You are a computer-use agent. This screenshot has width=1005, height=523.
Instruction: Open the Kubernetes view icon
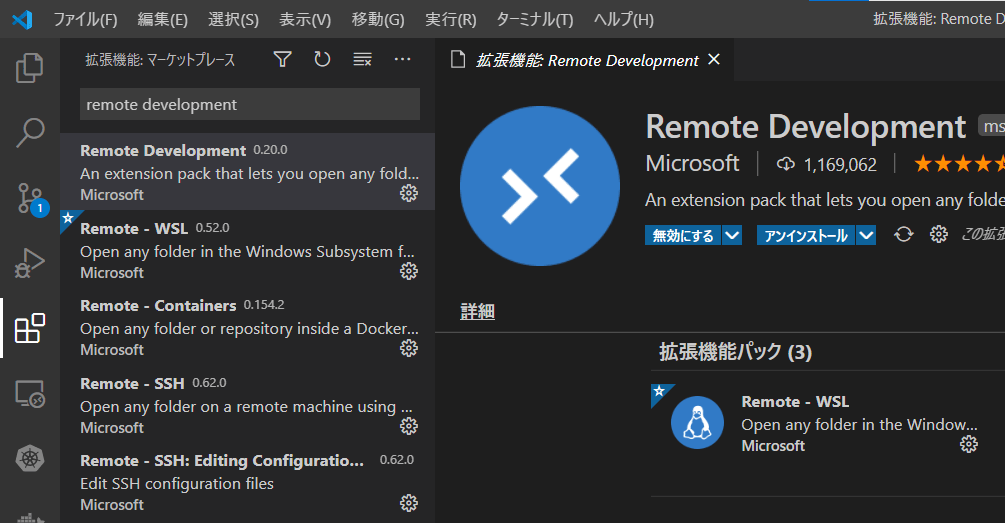coord(29,458)
